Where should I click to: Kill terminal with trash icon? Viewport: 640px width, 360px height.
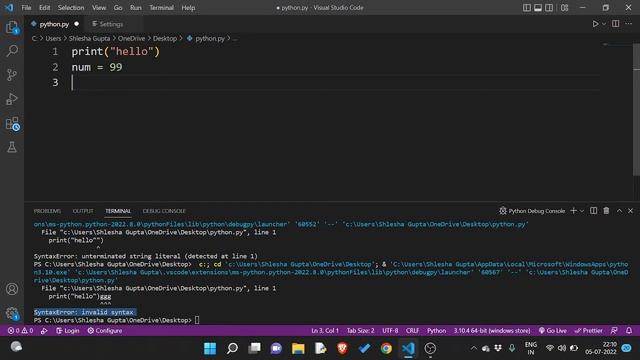[606, 211]
